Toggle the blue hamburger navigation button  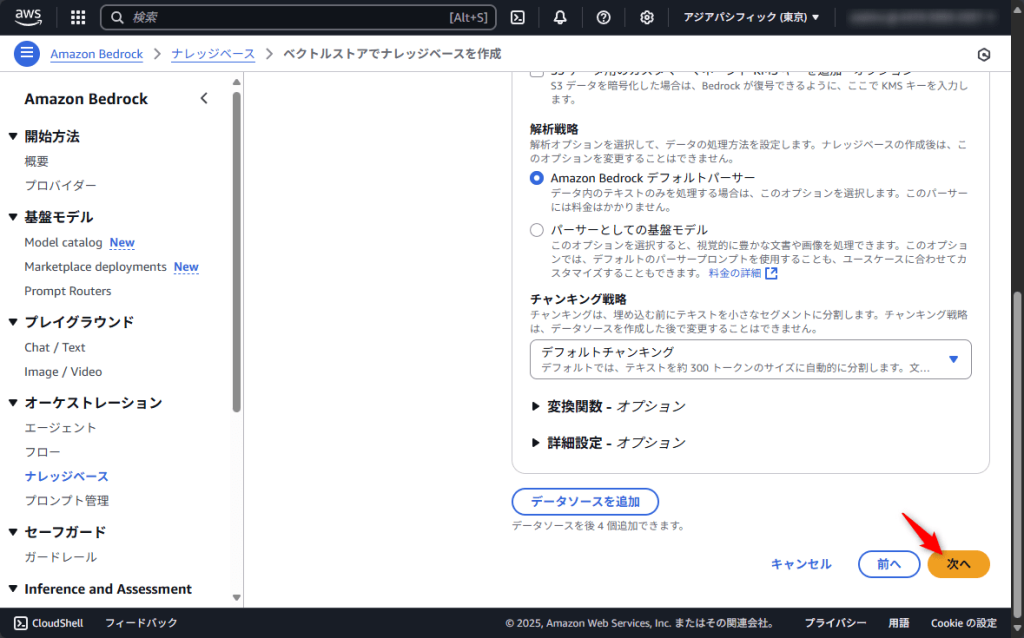[x=27, y=54]
